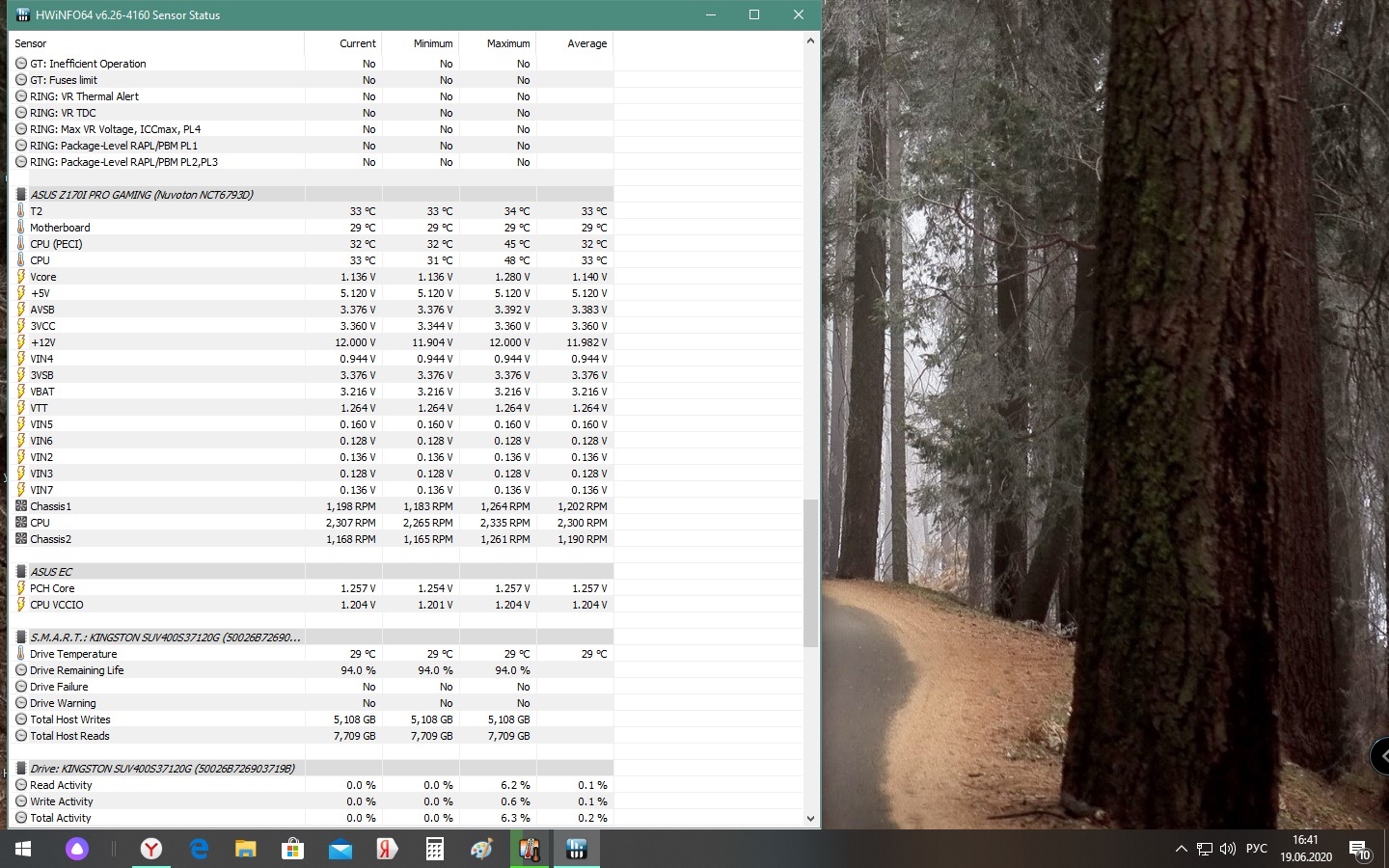Click the chip icon of ASUS EC group
The image size is (1389, 868).
click(21, 572)
